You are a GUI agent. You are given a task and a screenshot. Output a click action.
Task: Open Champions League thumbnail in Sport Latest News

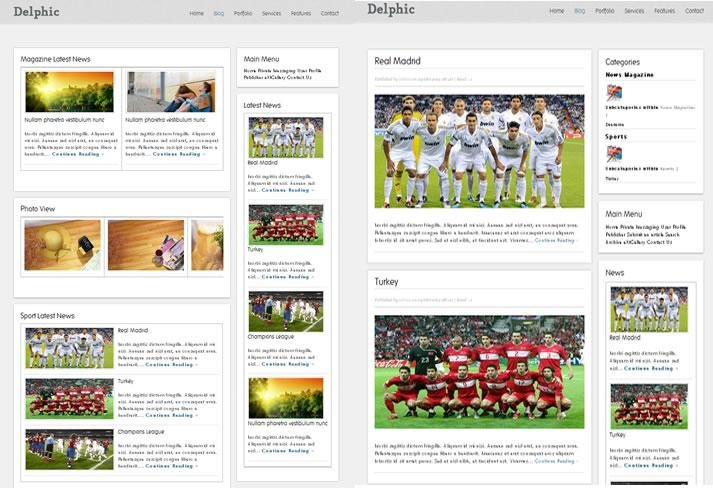point(70,449)
